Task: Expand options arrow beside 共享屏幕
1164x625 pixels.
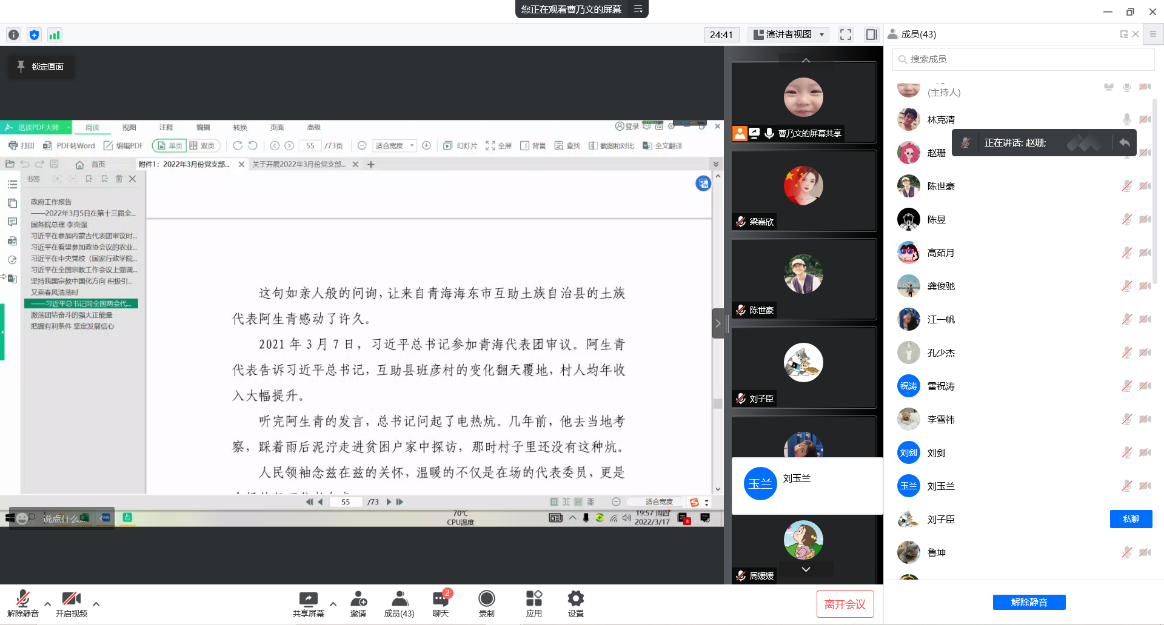Action: tap(334, 603)
